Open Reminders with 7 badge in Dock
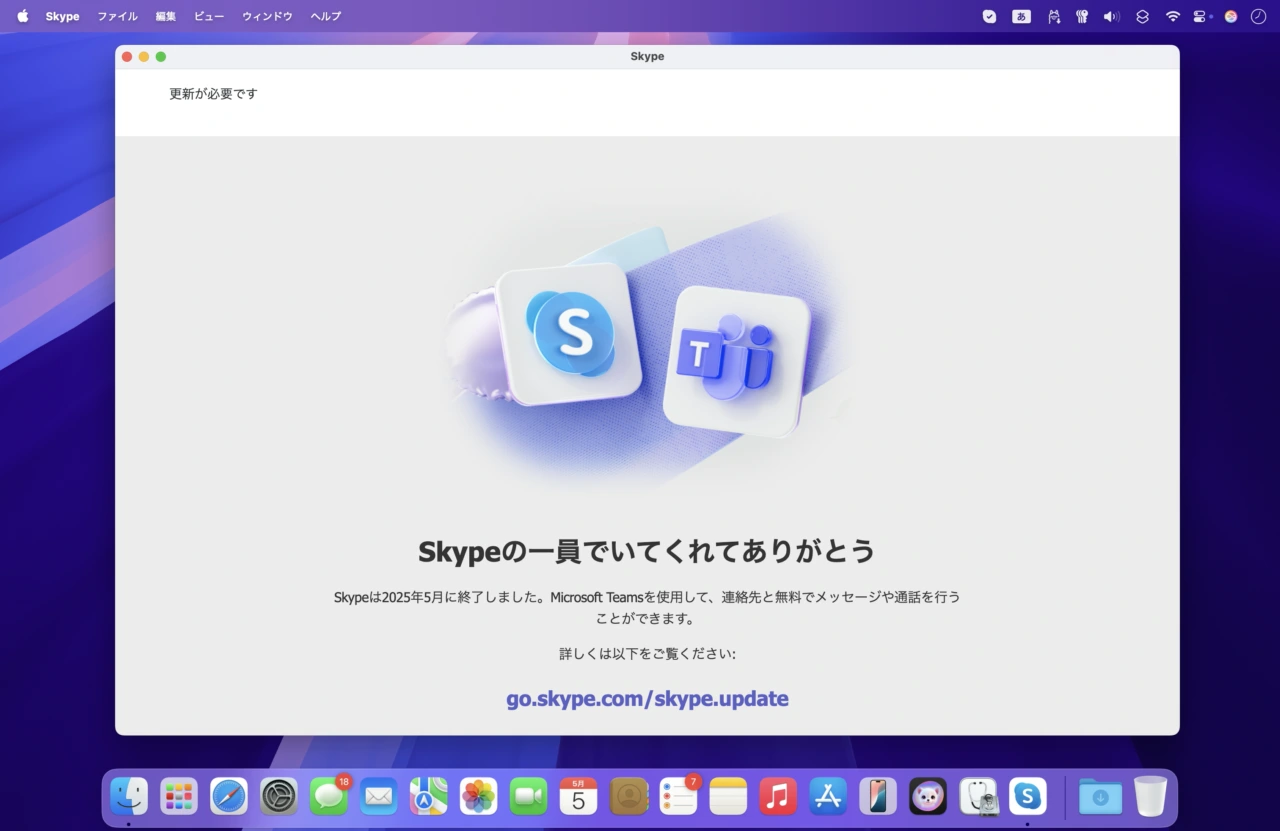The height and width of the screenshot is (831, 1280). tap(678, 796)
